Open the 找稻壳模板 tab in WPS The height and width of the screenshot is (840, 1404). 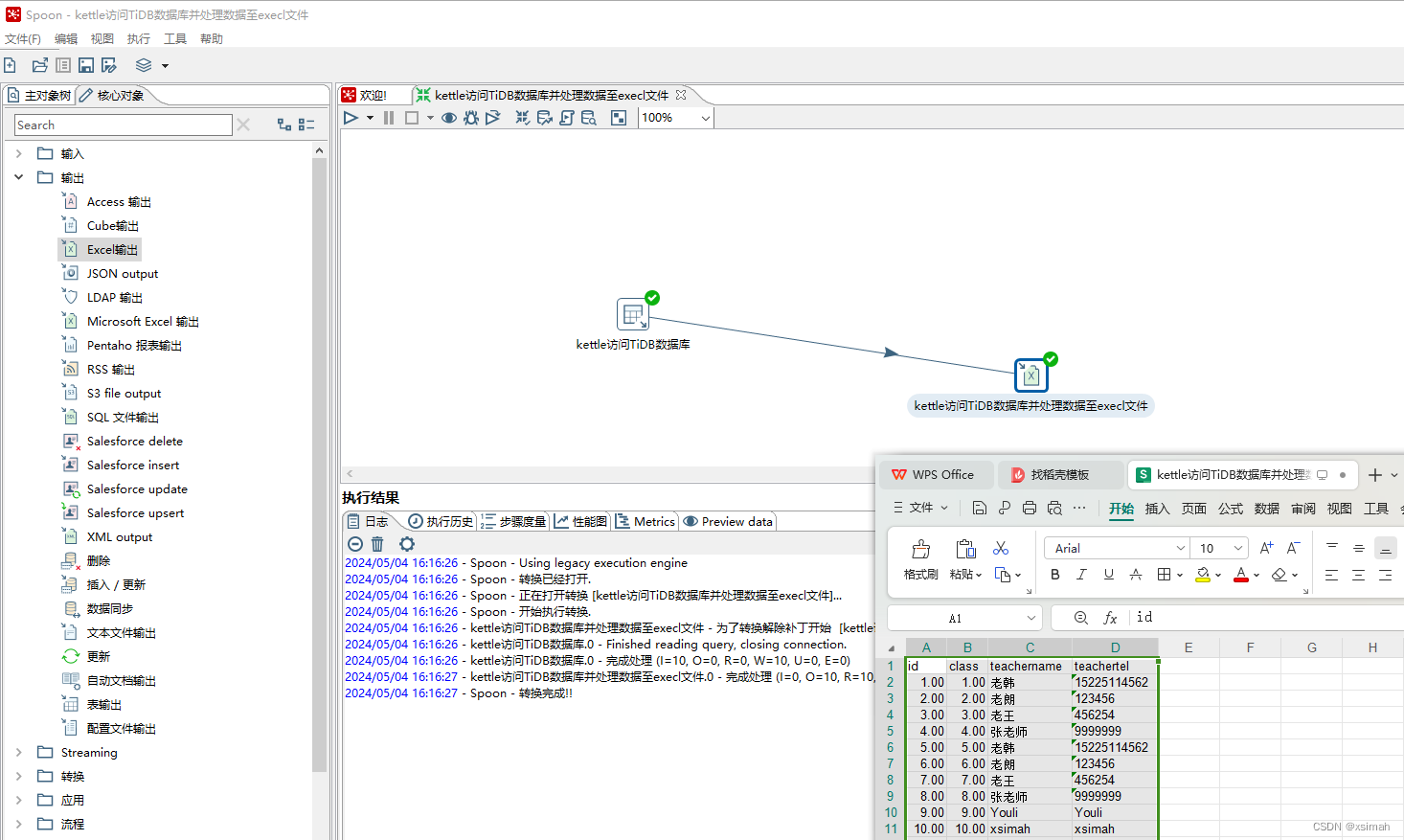(1060, 474)
